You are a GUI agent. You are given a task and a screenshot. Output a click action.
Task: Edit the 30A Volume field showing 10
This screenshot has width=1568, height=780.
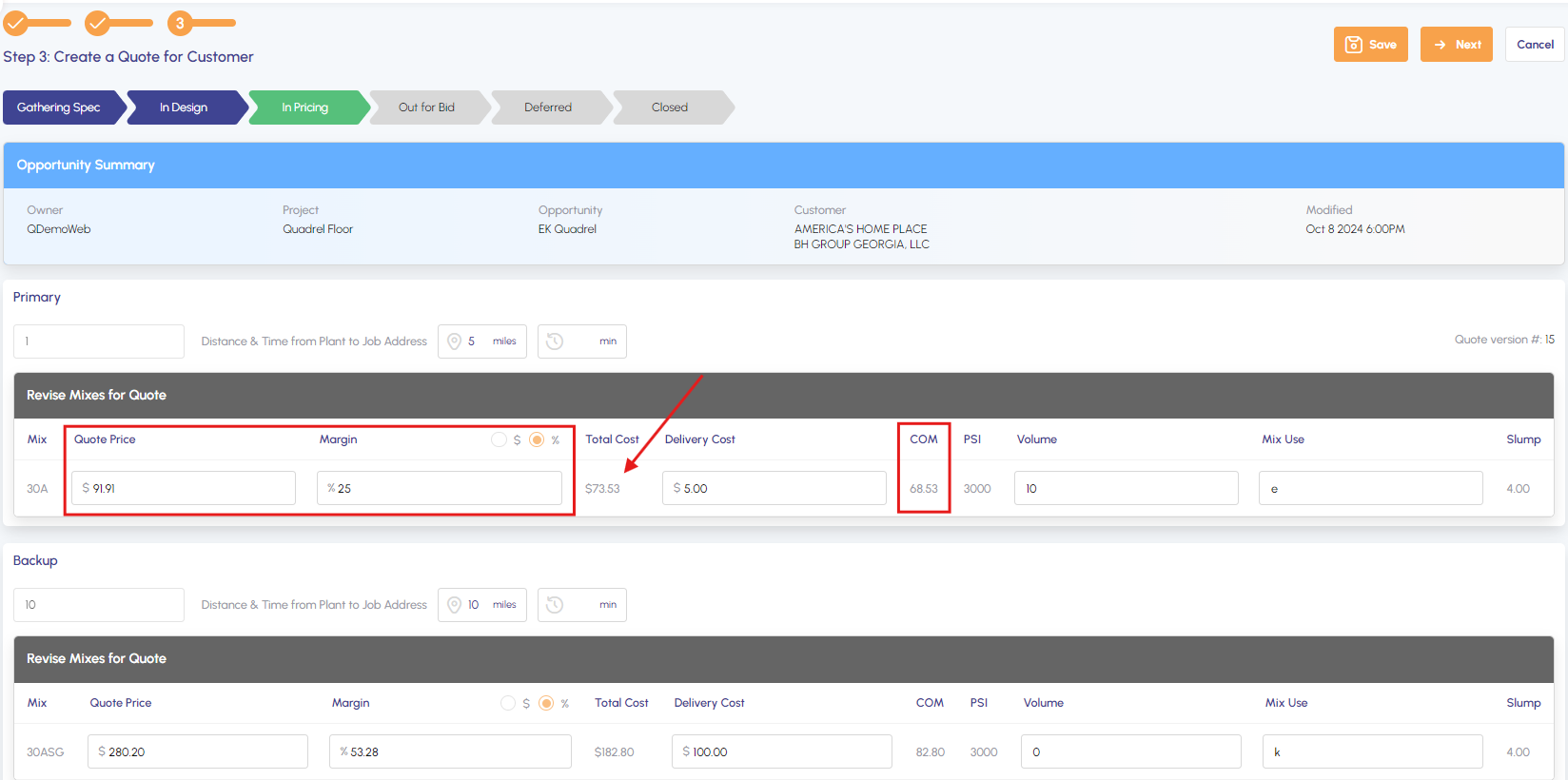tap(1127, 488)
